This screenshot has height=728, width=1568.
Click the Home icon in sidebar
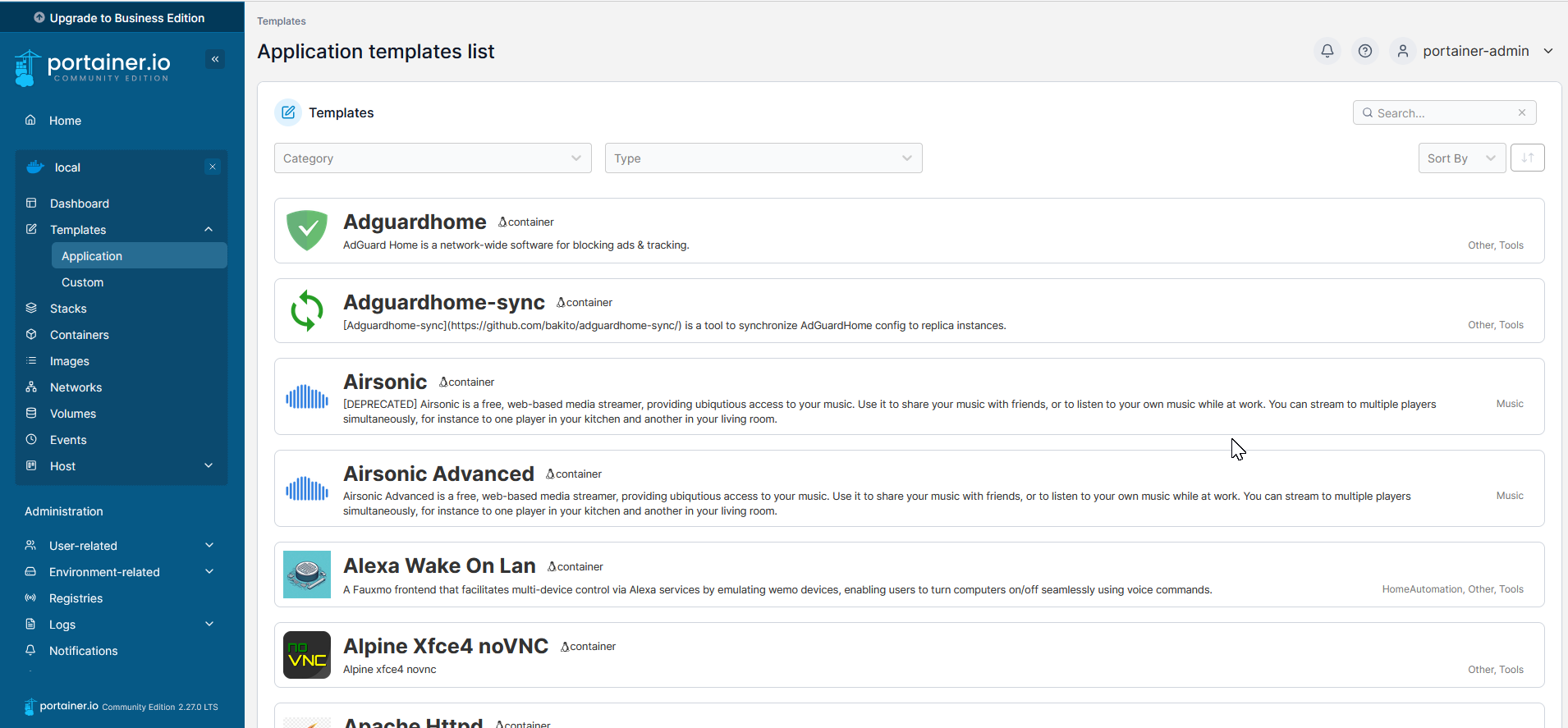click(x=30, y=120)
